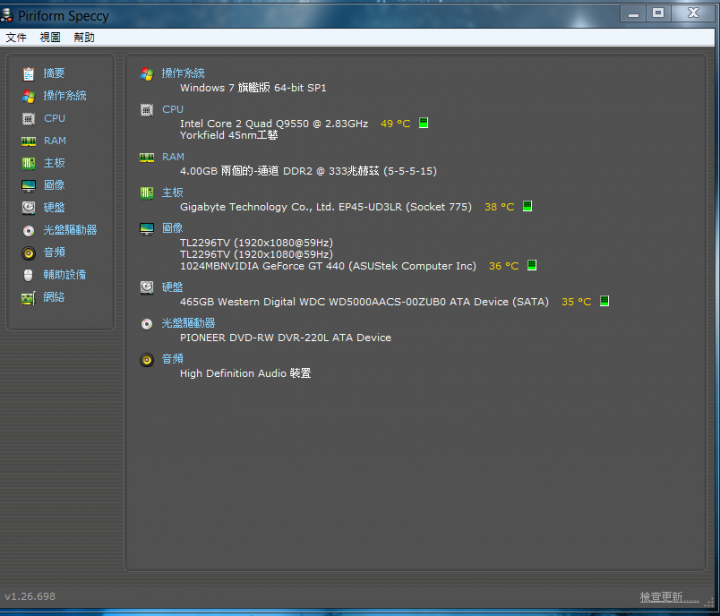Image resolution: width=720 pixels, height=616 pixels.
Task: Click the 圖像 heading link in summary
Action: pos(172,228)
